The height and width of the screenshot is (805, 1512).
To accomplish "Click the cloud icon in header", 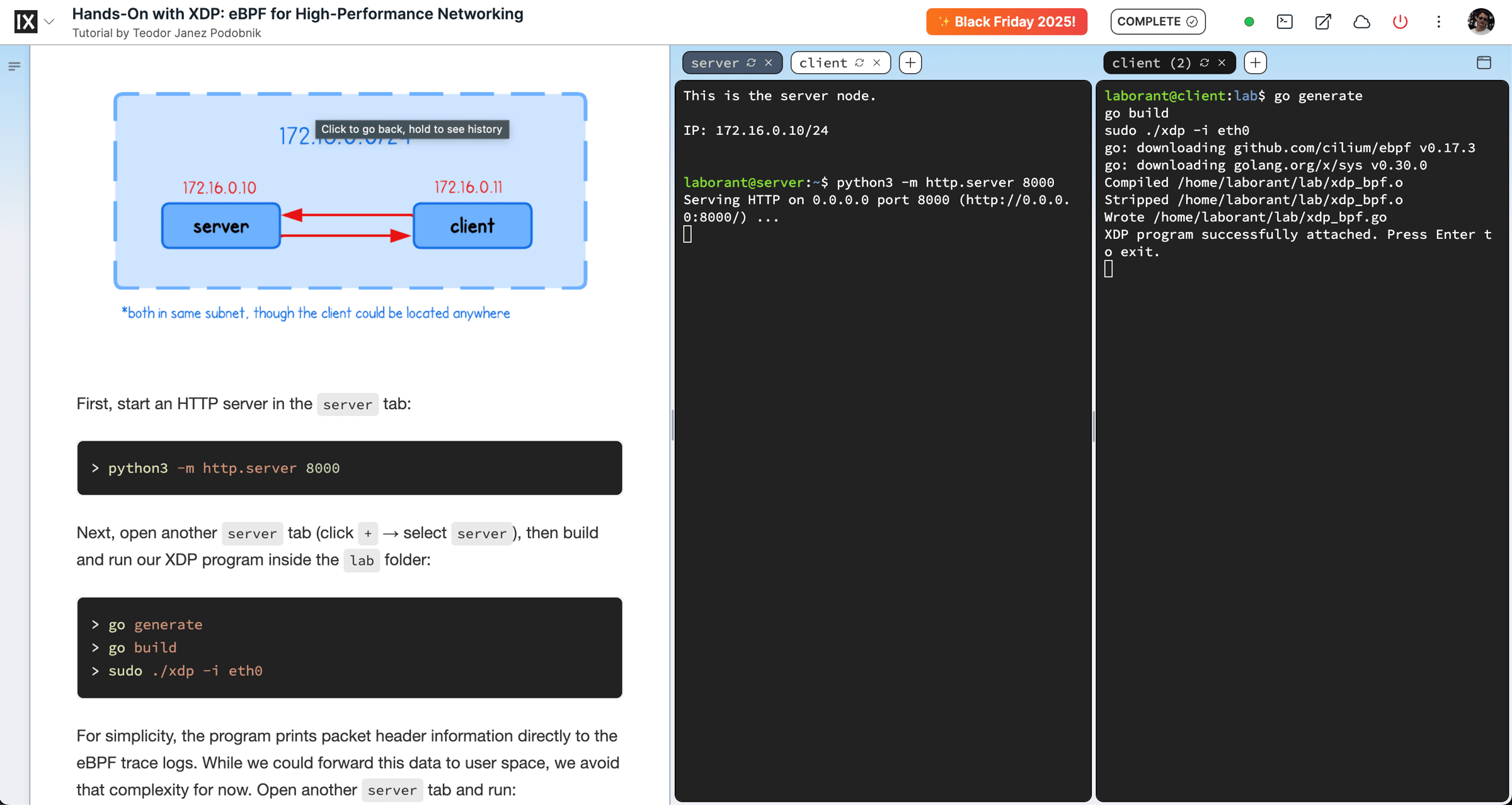I will tap(1361, 22).
